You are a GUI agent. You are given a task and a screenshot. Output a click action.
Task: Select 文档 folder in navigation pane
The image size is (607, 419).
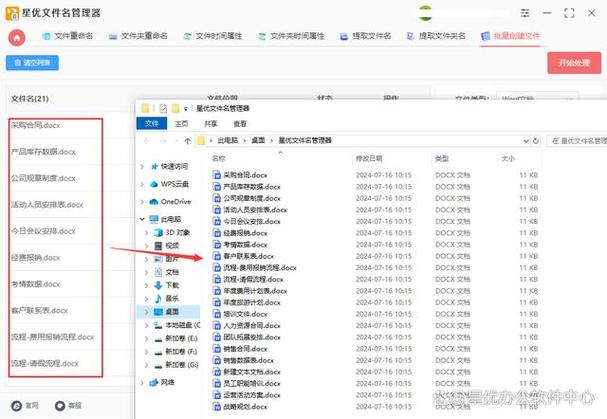coord(167,272)
